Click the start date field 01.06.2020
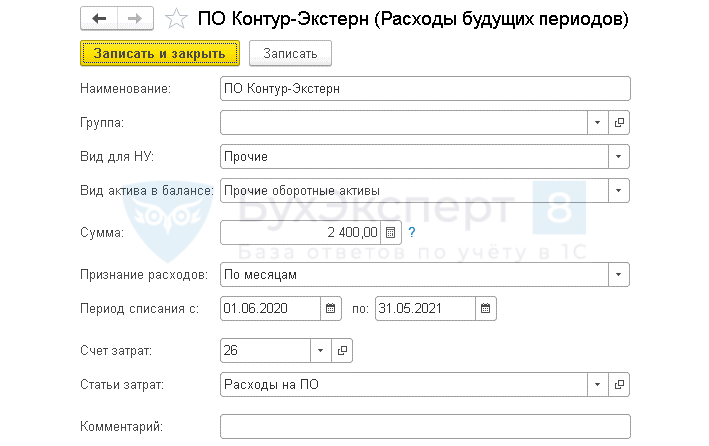This screenshot has width=709, height=446. pos(270,308)
